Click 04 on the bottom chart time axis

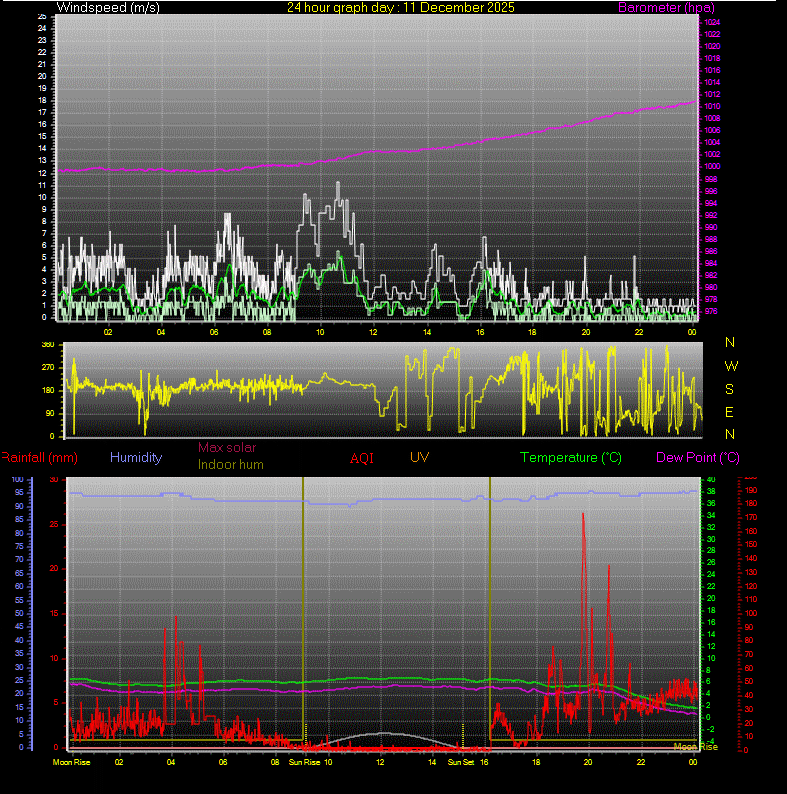171,762
